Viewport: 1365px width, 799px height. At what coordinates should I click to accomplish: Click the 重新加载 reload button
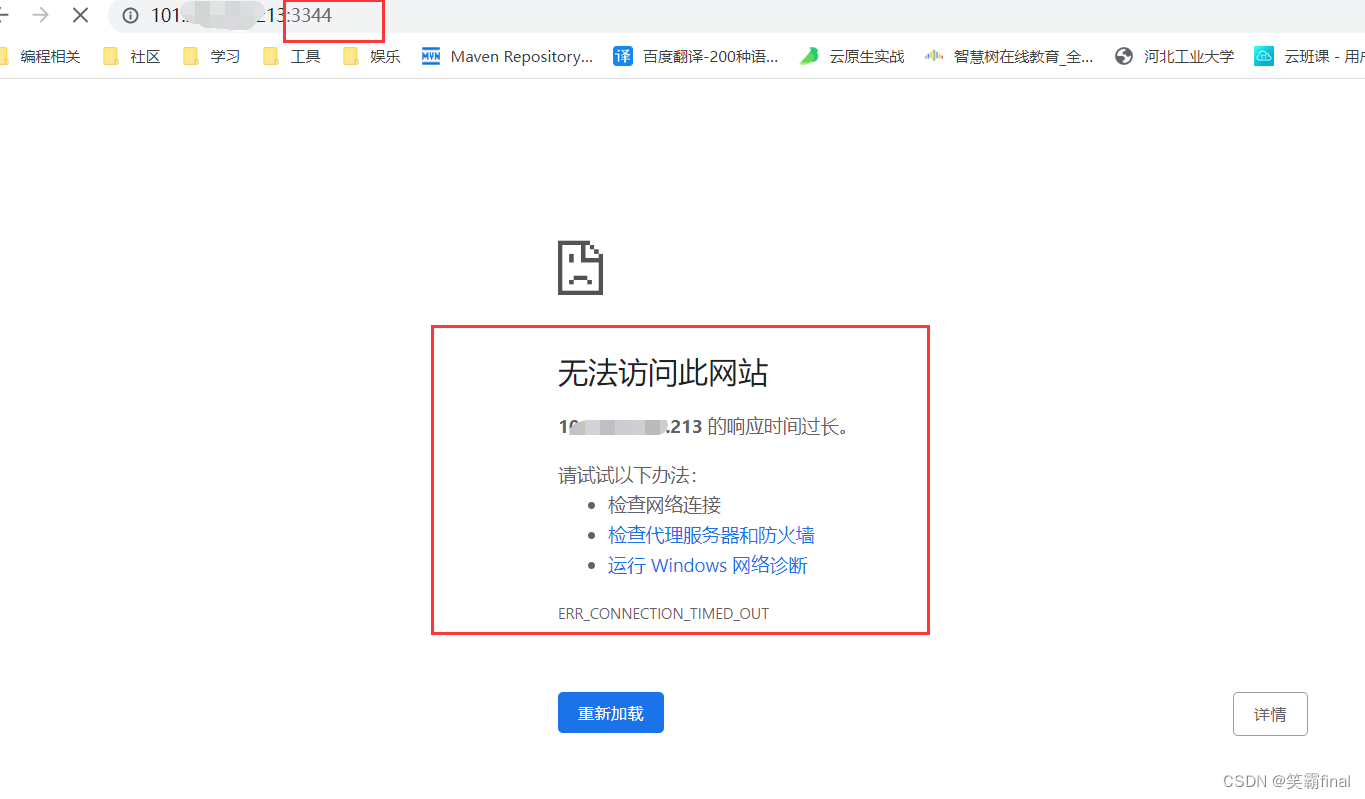(x=611, y=713)
